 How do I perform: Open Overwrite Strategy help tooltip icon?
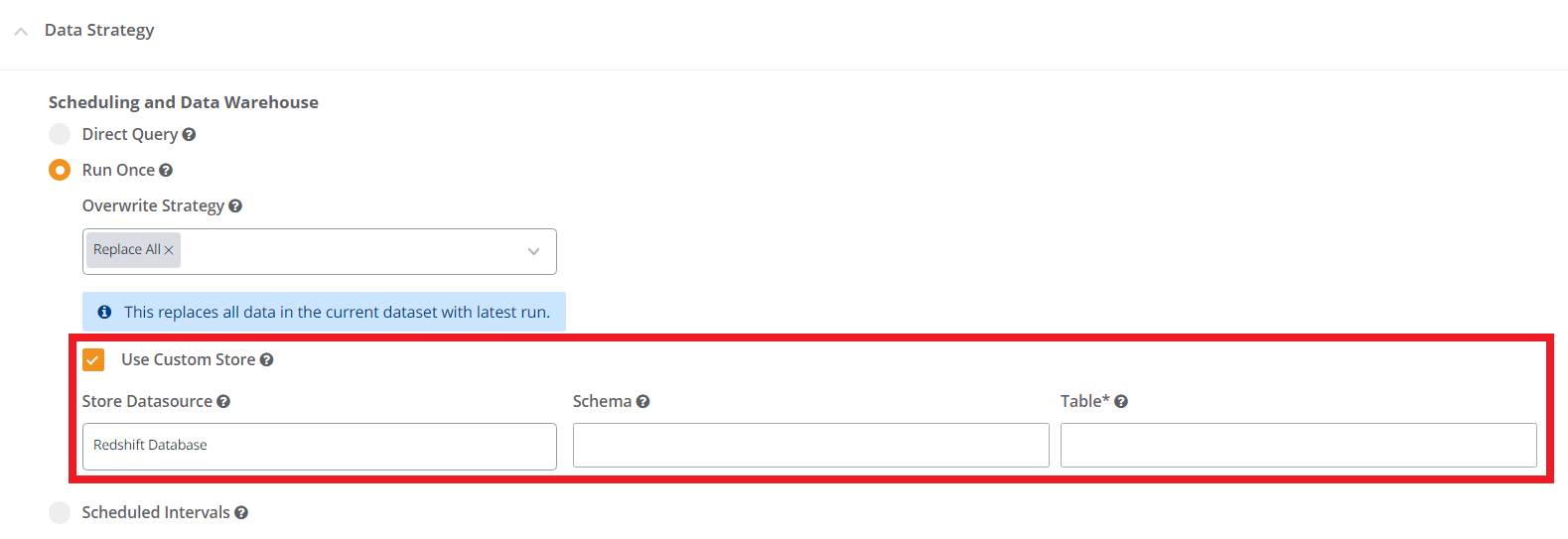pyautogui.click(x=235, y=206)
